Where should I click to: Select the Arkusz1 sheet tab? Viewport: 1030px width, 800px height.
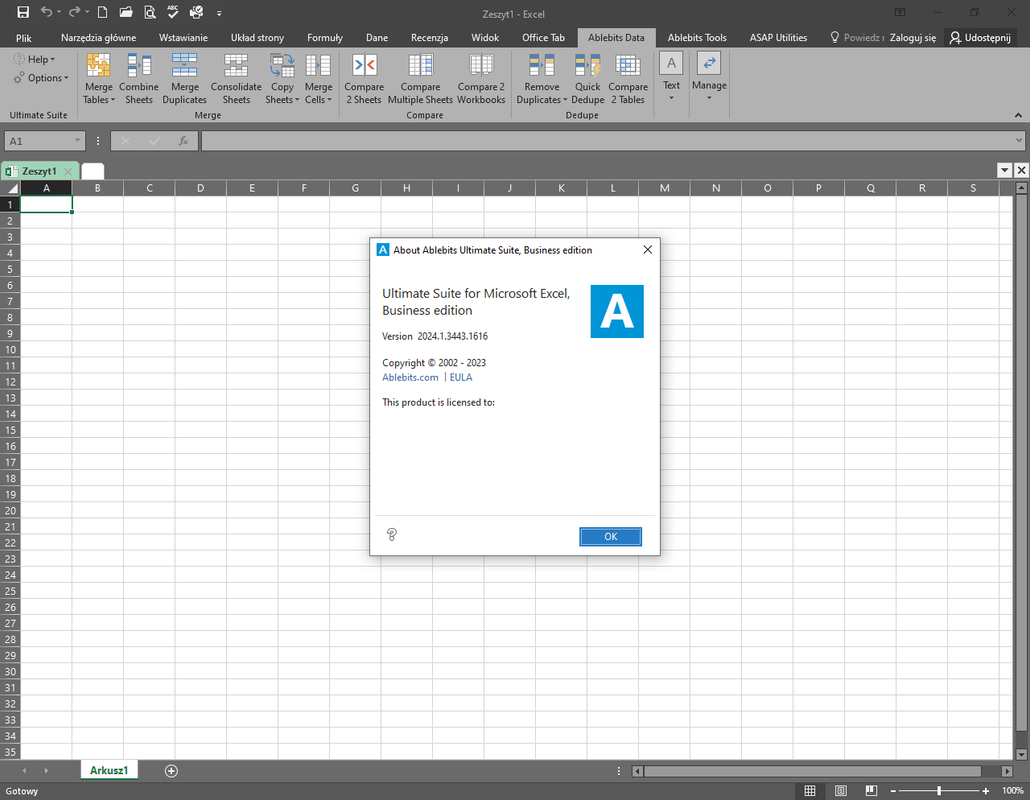tap(109, 770)
